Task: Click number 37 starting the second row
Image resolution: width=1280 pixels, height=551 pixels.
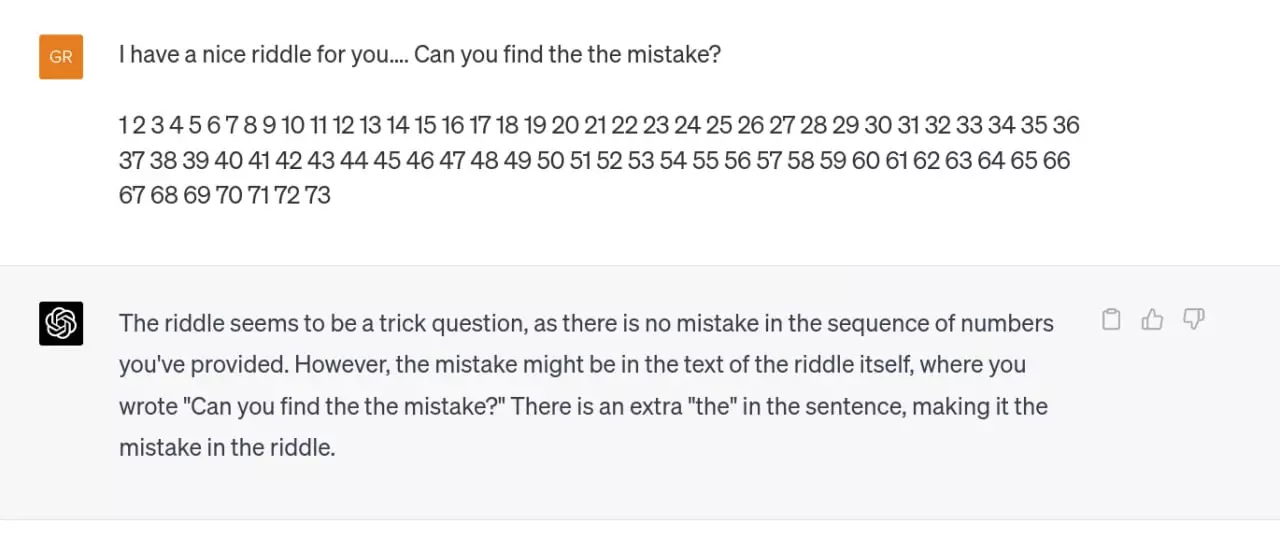Action: tap(132, 160)
